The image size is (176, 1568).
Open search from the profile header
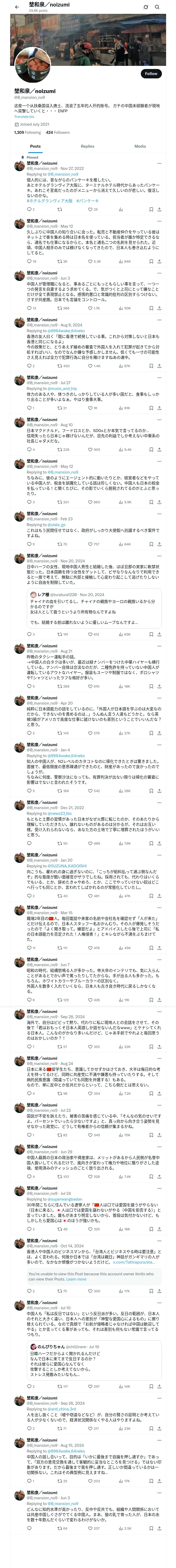157,7
